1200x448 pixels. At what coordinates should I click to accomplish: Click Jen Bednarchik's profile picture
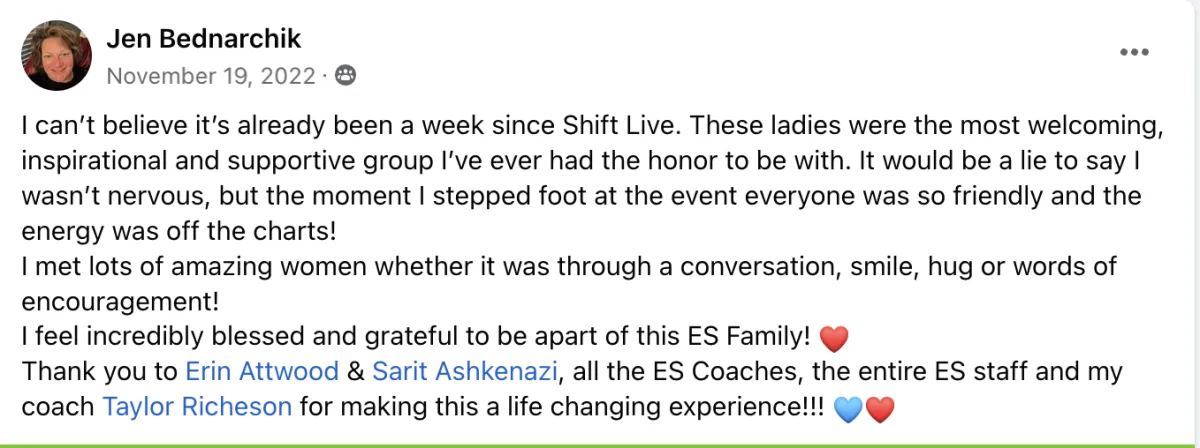(x=56, y=56)
